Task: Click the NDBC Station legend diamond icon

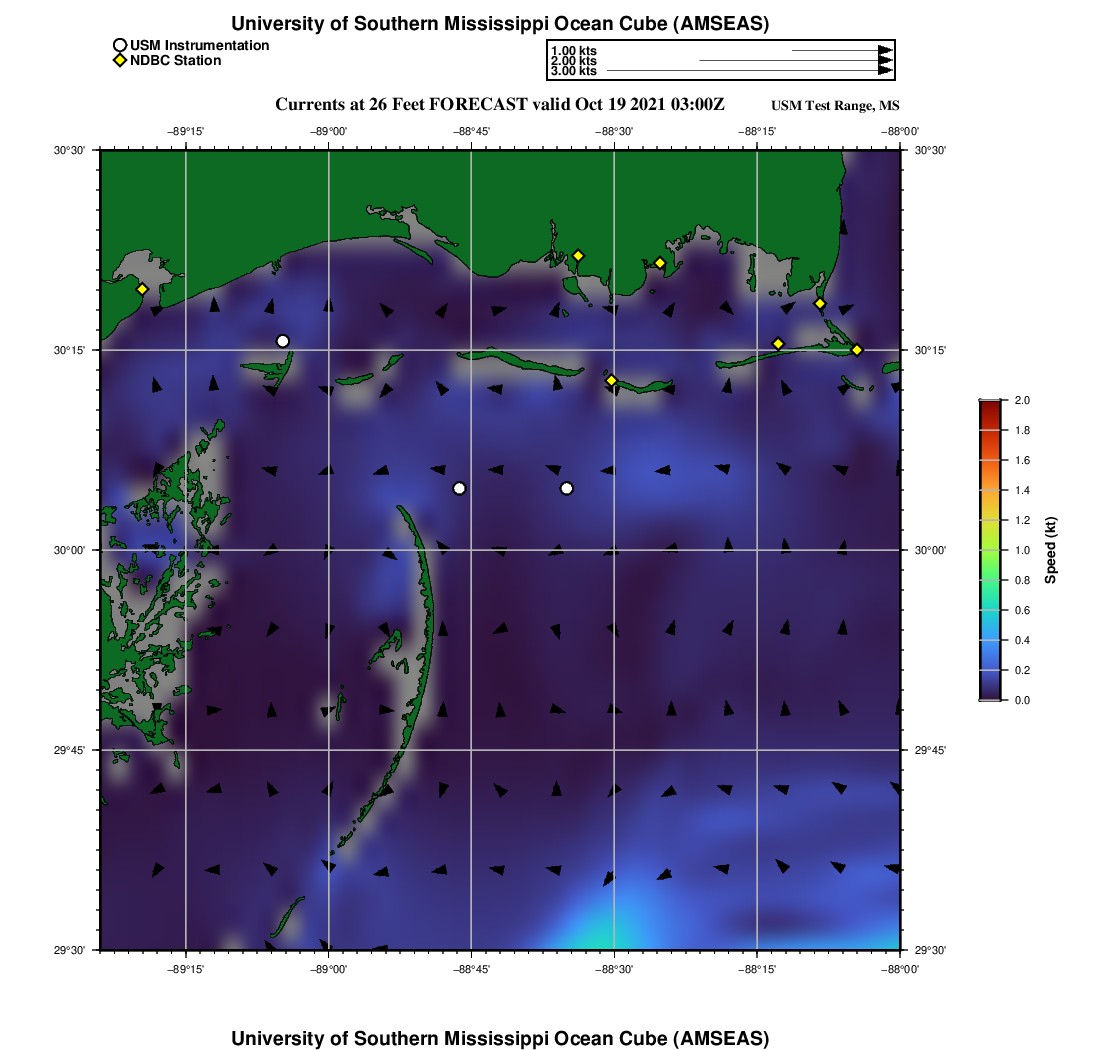Action: coord(120,61)
